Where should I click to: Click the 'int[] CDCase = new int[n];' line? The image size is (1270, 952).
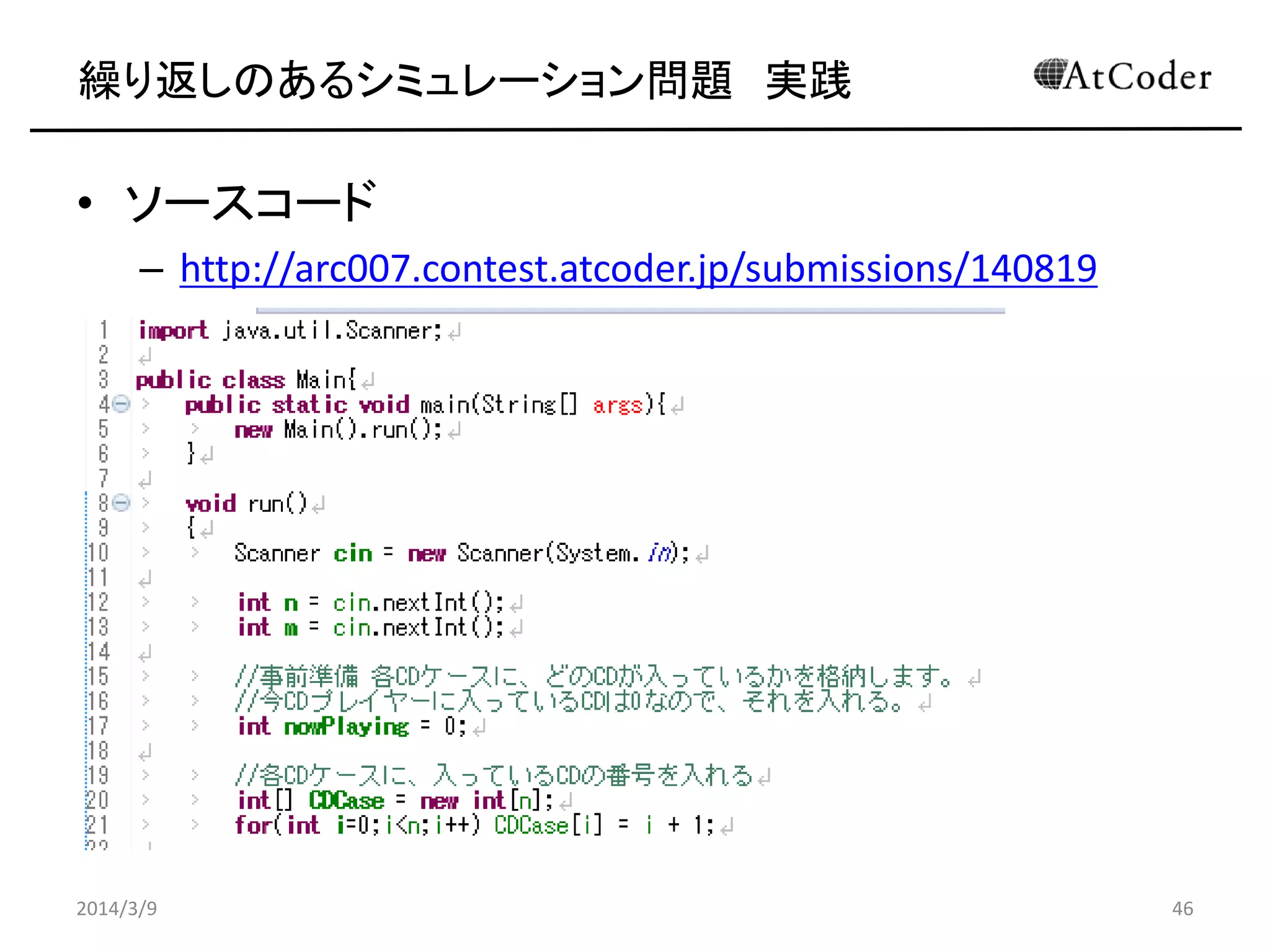click(x=395, y=800)
